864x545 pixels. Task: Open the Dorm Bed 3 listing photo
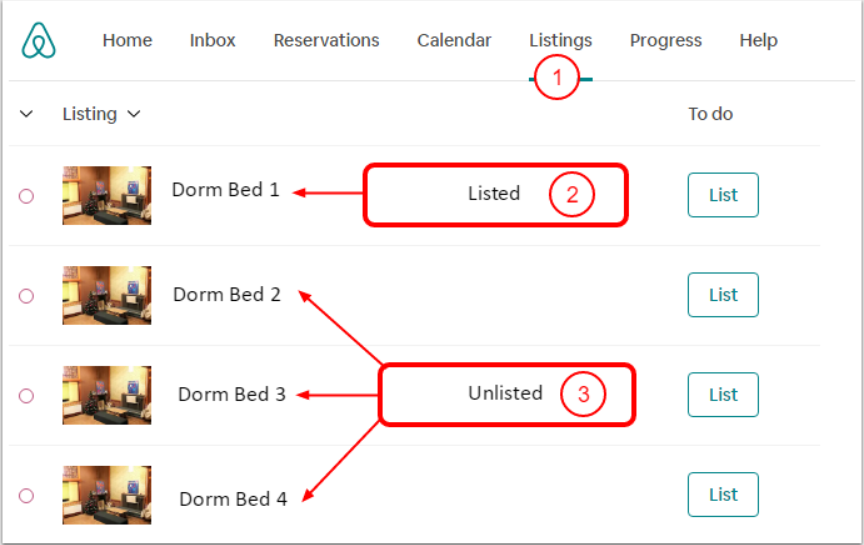pyautogui.click(x=107, y=395)
